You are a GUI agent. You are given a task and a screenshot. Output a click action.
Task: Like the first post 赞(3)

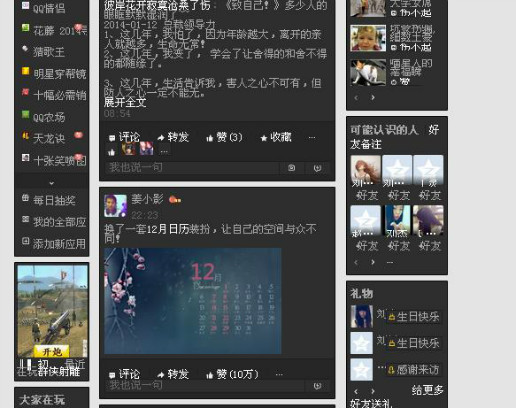pos(224,137)
